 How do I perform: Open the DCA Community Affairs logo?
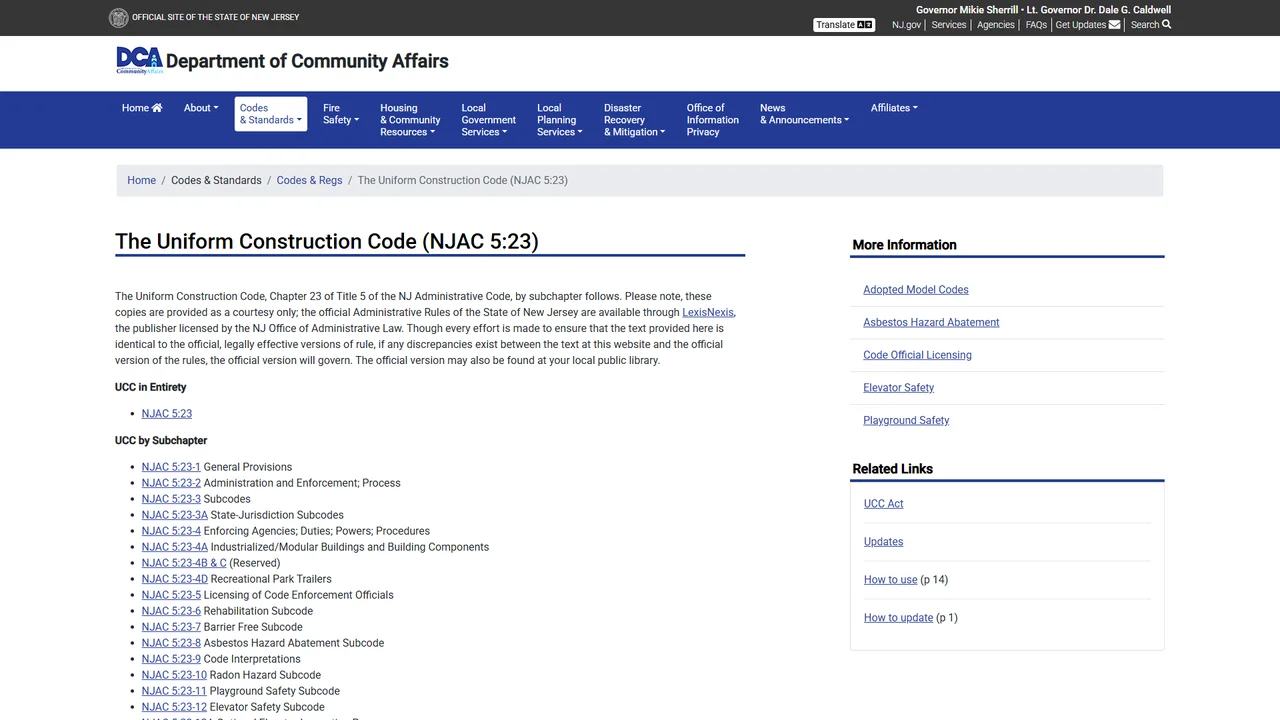(139, 61)
